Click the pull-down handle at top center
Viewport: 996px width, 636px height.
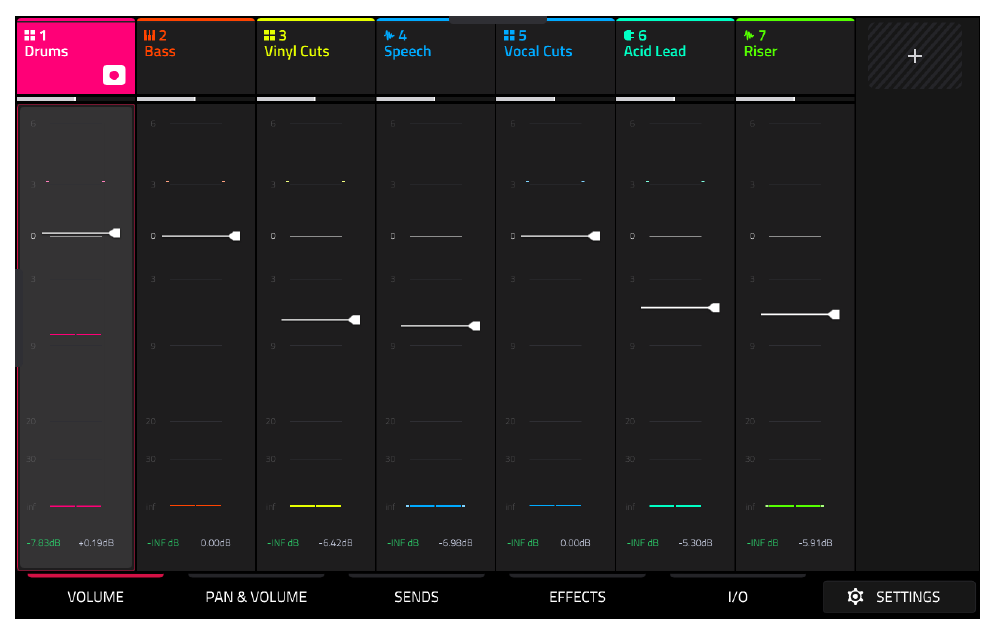498,20
